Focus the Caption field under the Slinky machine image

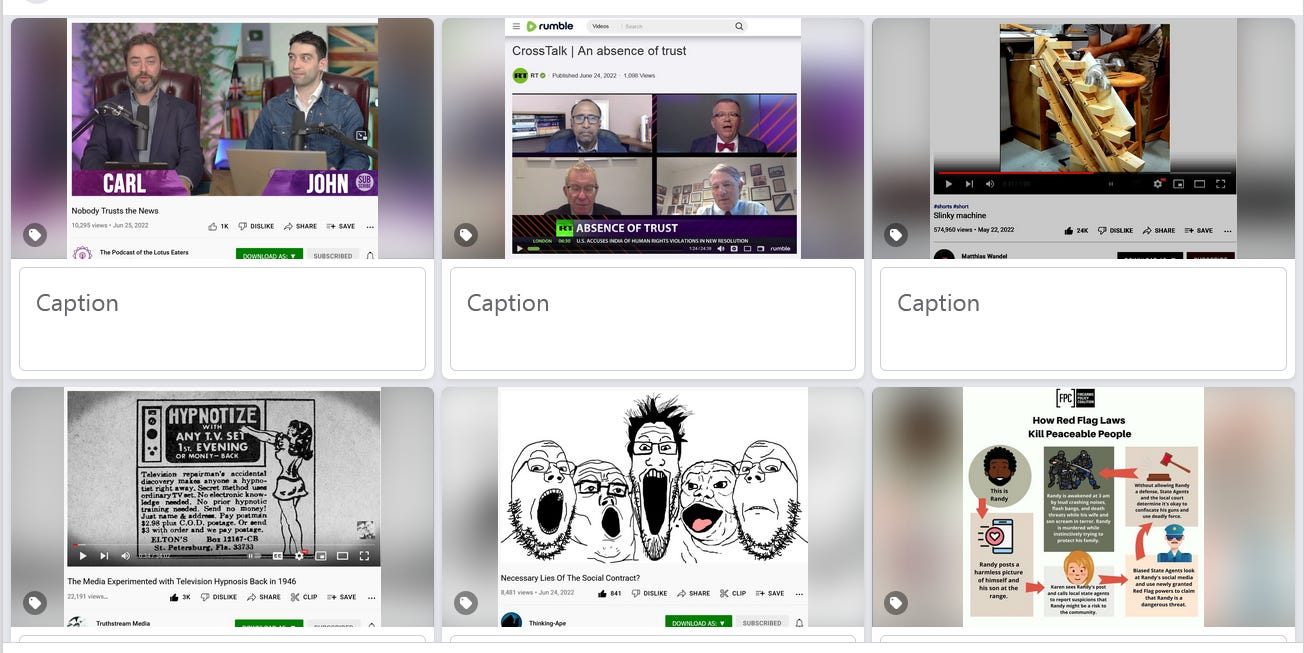pos(1083,319)
